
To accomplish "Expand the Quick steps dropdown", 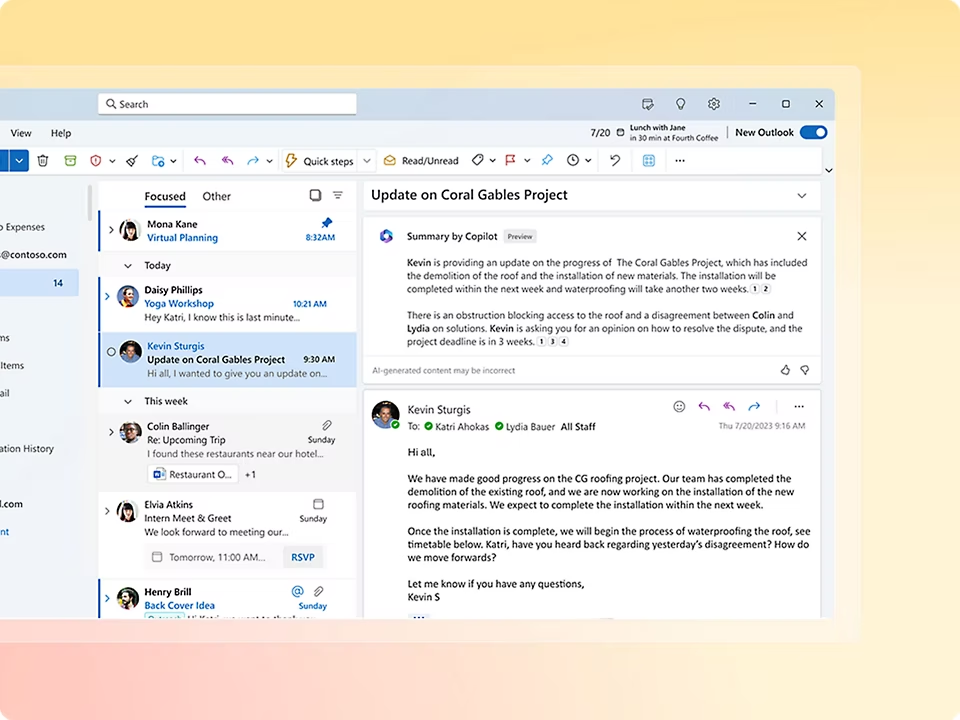I will click(367, 161).
